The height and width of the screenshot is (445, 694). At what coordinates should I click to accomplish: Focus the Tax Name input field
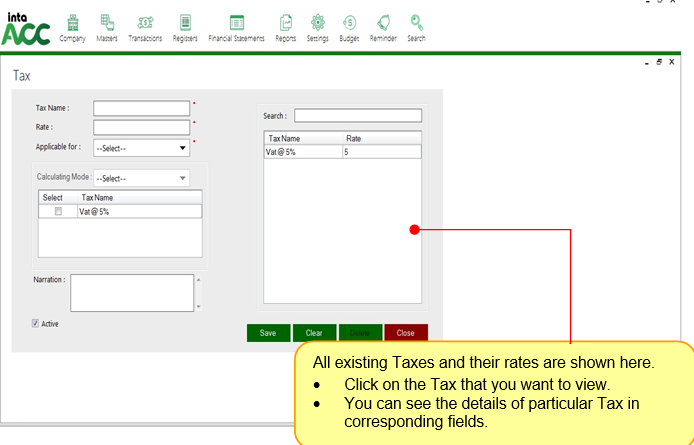[141, 108]
